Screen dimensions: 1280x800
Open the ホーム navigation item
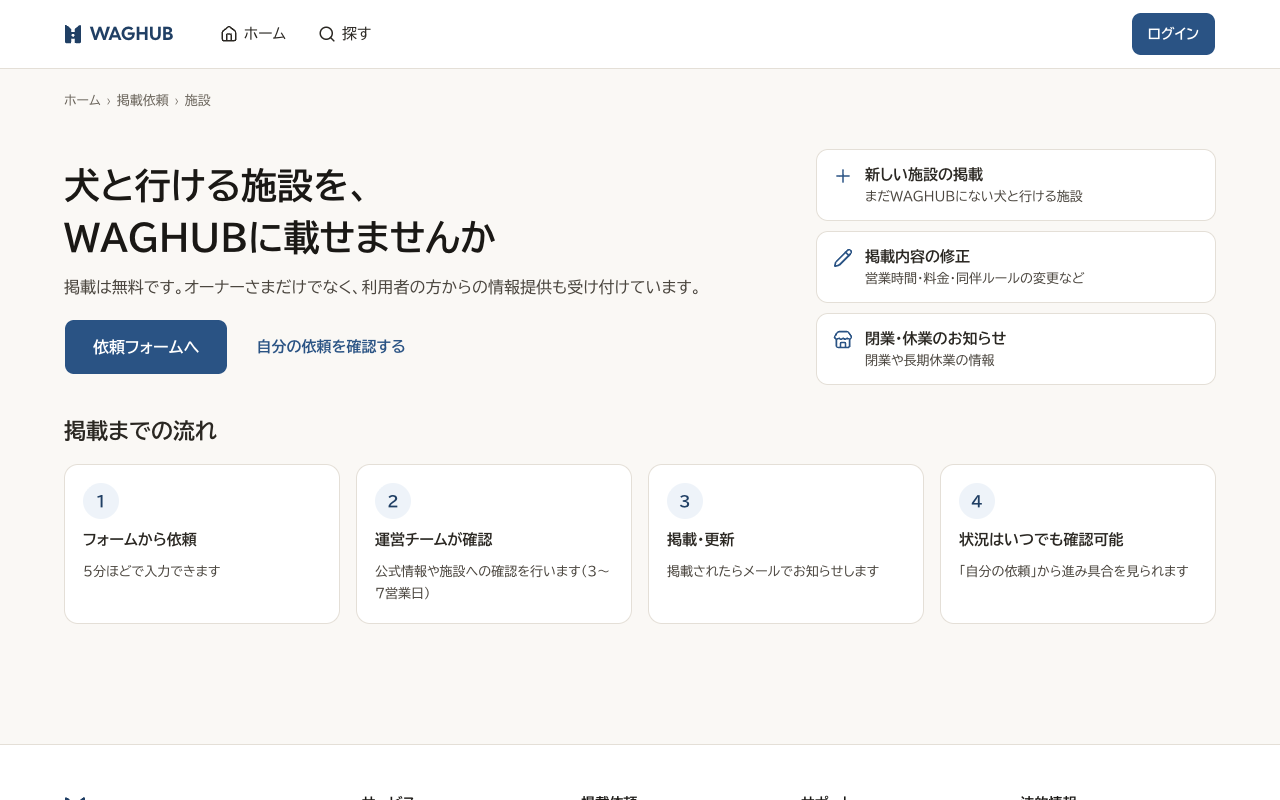(253, 34)
